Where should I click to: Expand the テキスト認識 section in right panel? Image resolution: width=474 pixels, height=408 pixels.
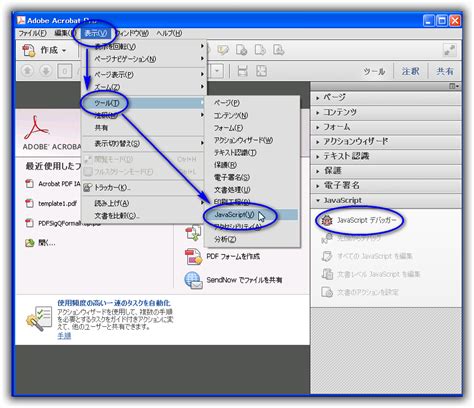click(386, 156)
